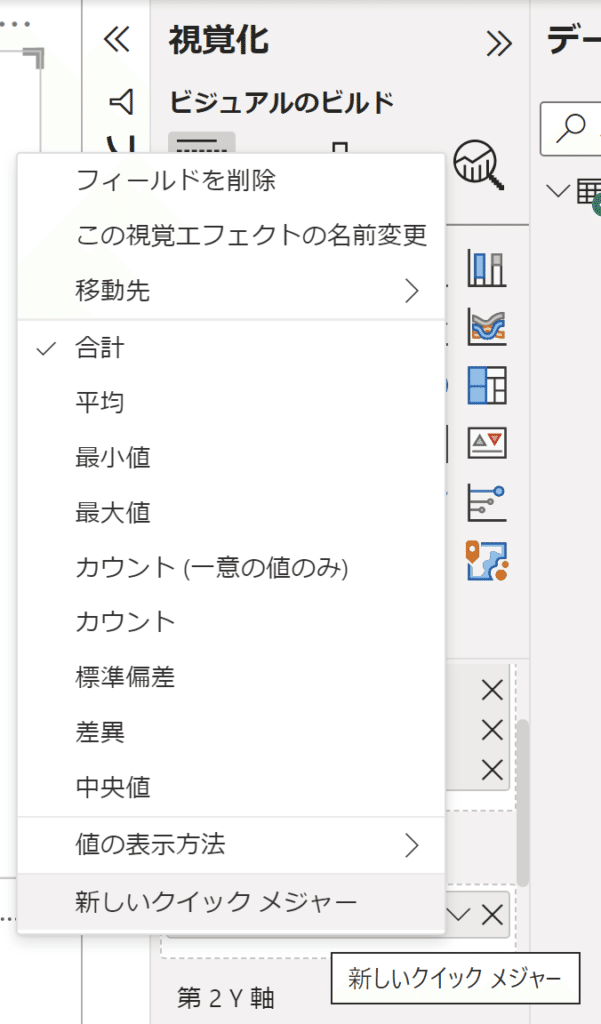This screenshot has height=1024, width=601.
Task: Collapse the 視覚化 pane with the right arrows
Action: (x=498, y=42)
